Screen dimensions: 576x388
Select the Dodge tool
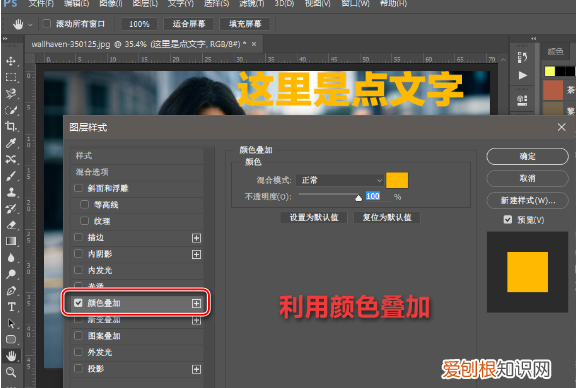11,274
